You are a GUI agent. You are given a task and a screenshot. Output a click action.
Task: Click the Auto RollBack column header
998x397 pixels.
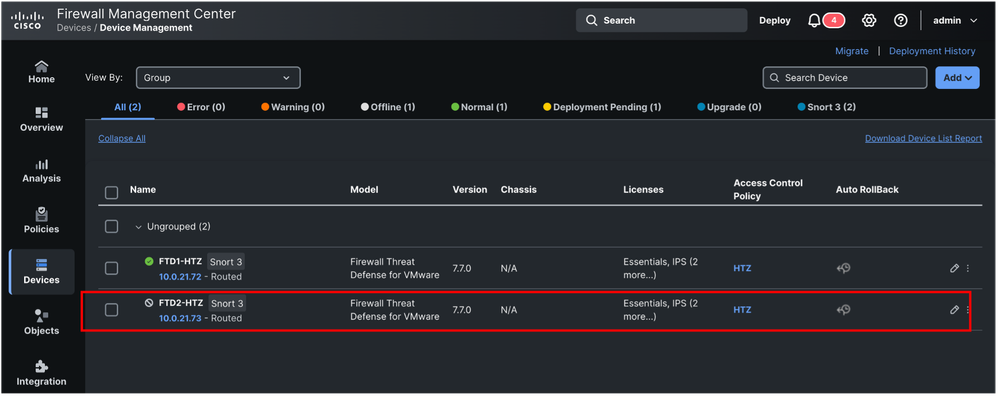pyautogui.click(x=867, y=190)
